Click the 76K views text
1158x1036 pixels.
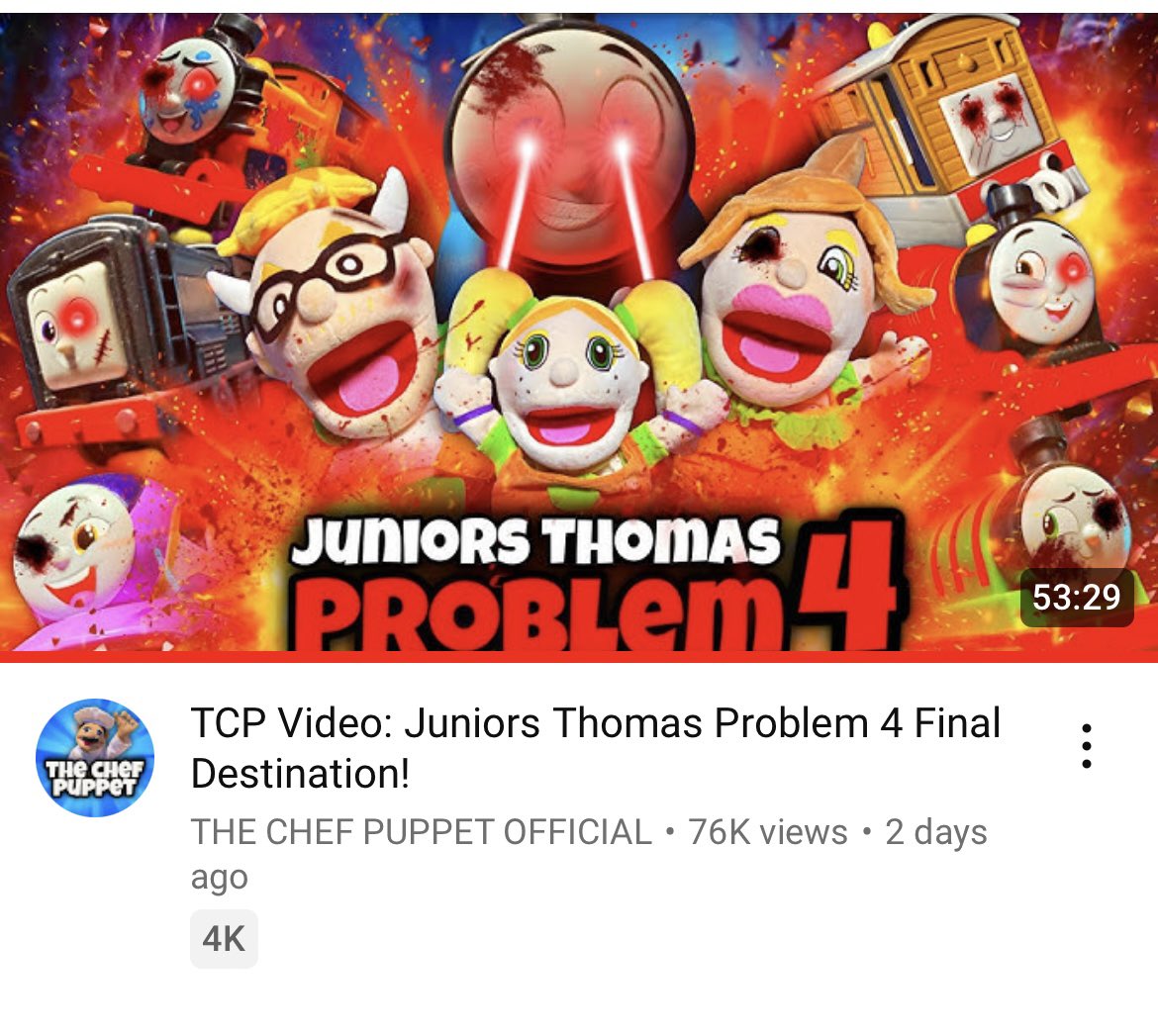pos(768,832)
